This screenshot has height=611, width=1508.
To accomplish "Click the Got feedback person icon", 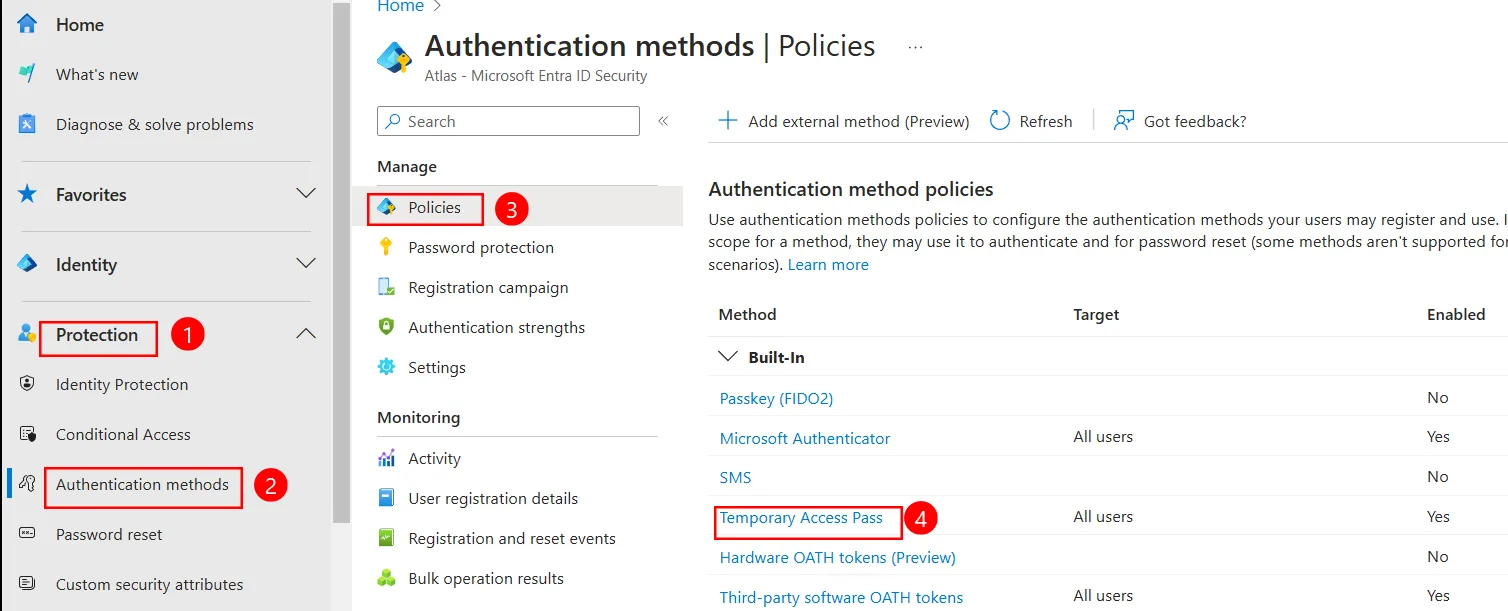I will click(x=1124, y=121).
